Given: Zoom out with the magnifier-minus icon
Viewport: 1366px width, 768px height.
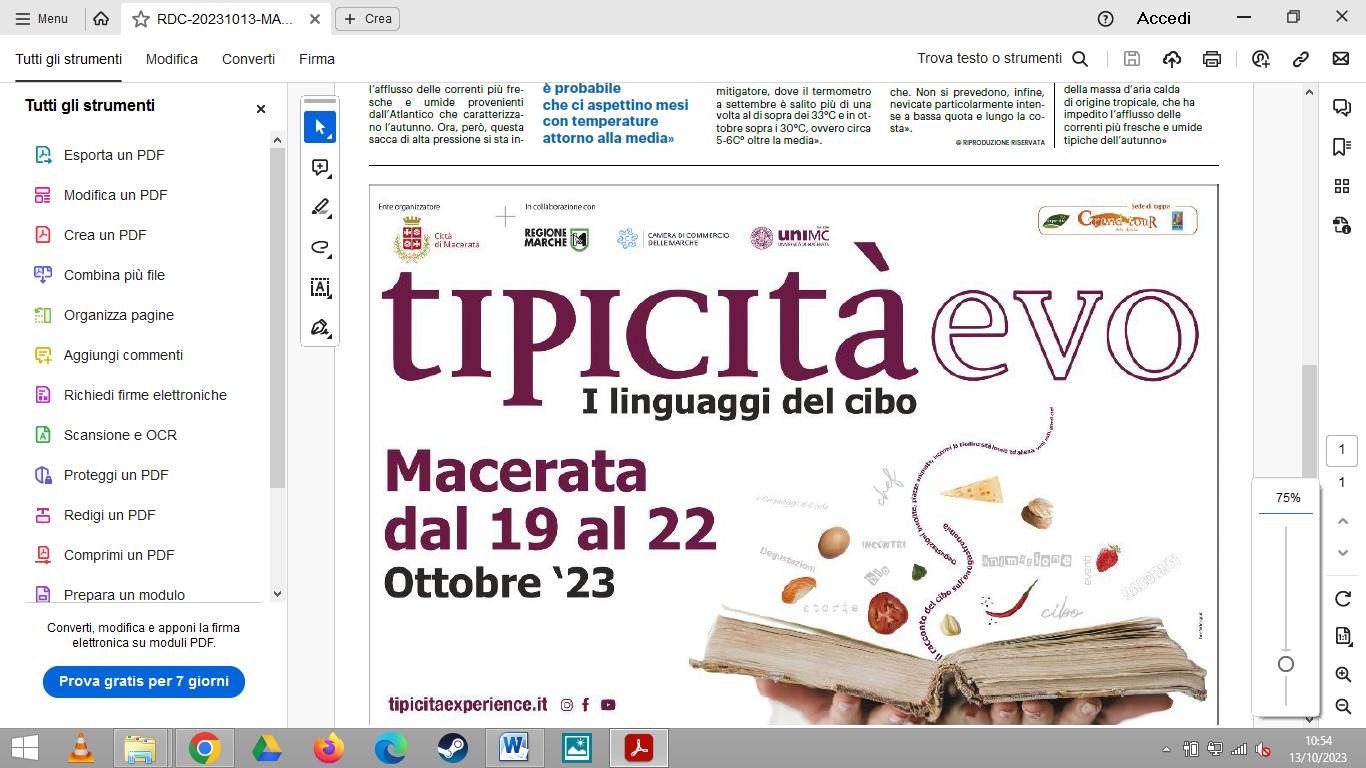Looking at the screenshot, I should (x=1343, y=706).
